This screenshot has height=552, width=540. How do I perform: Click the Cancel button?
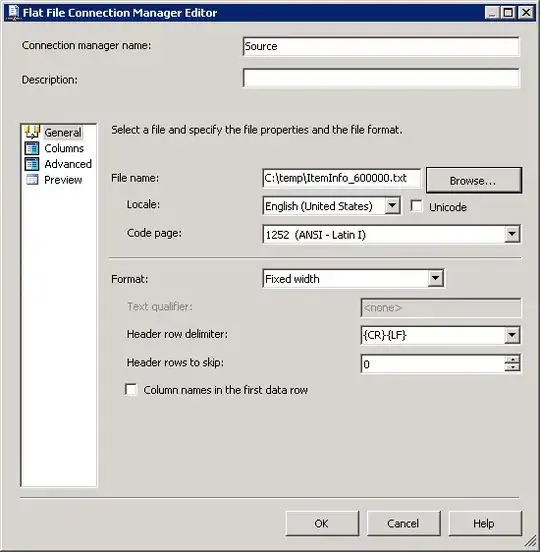403,523
